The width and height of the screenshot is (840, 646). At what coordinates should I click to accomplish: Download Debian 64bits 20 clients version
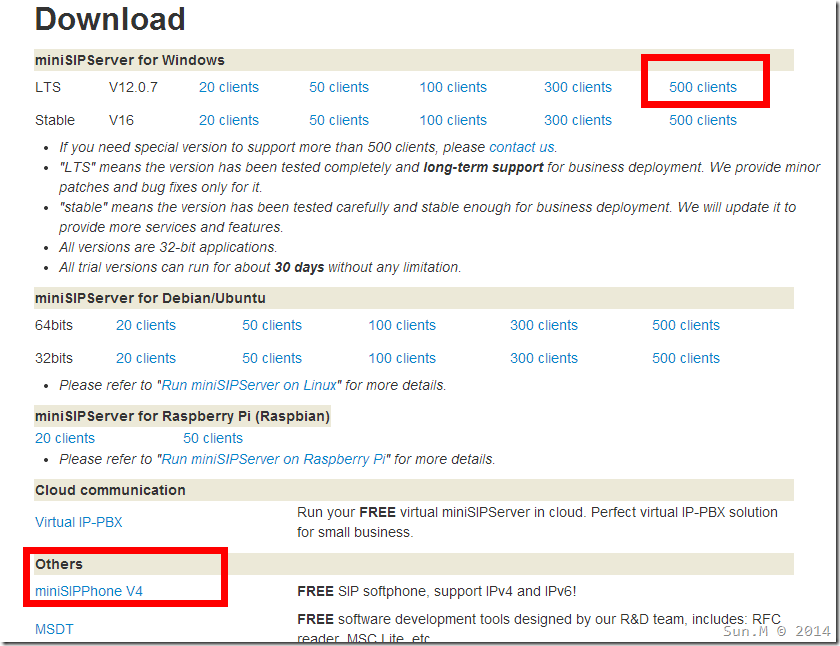(x=145, y=325)
